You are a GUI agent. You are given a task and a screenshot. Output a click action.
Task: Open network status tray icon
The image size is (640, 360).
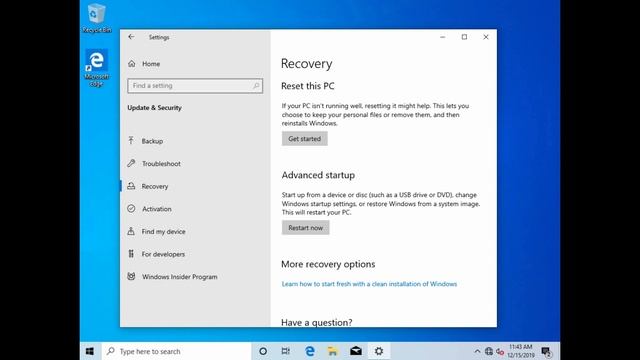click(489, 351)
